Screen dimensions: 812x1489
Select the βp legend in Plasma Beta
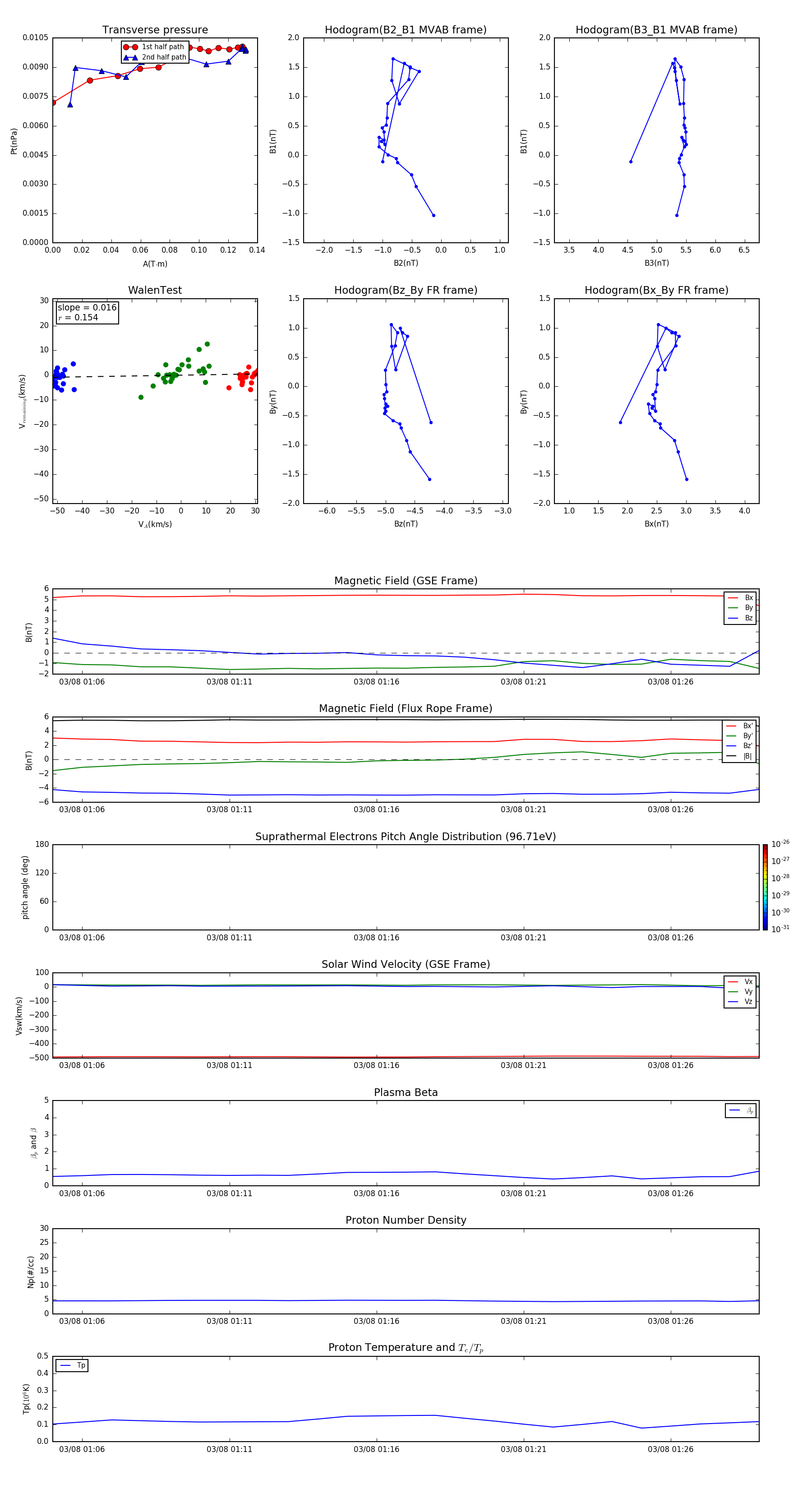pos(741,1110)
